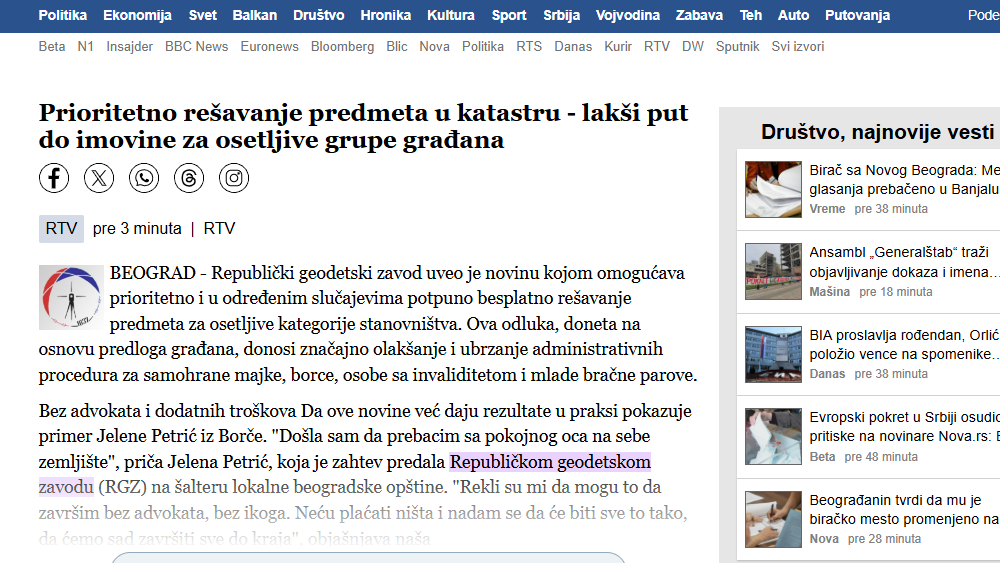Open the Auto category
The height and width of the screenshot is (563, 1000).
point(793,15)
